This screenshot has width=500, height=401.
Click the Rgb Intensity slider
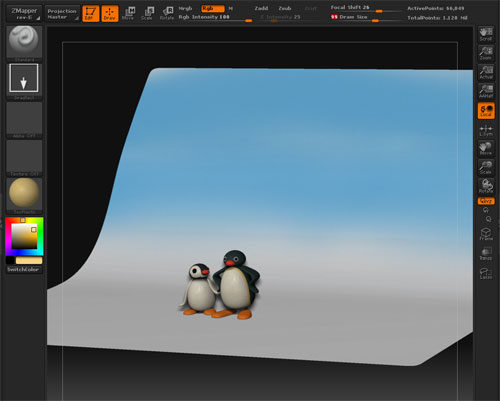[215, 17]
